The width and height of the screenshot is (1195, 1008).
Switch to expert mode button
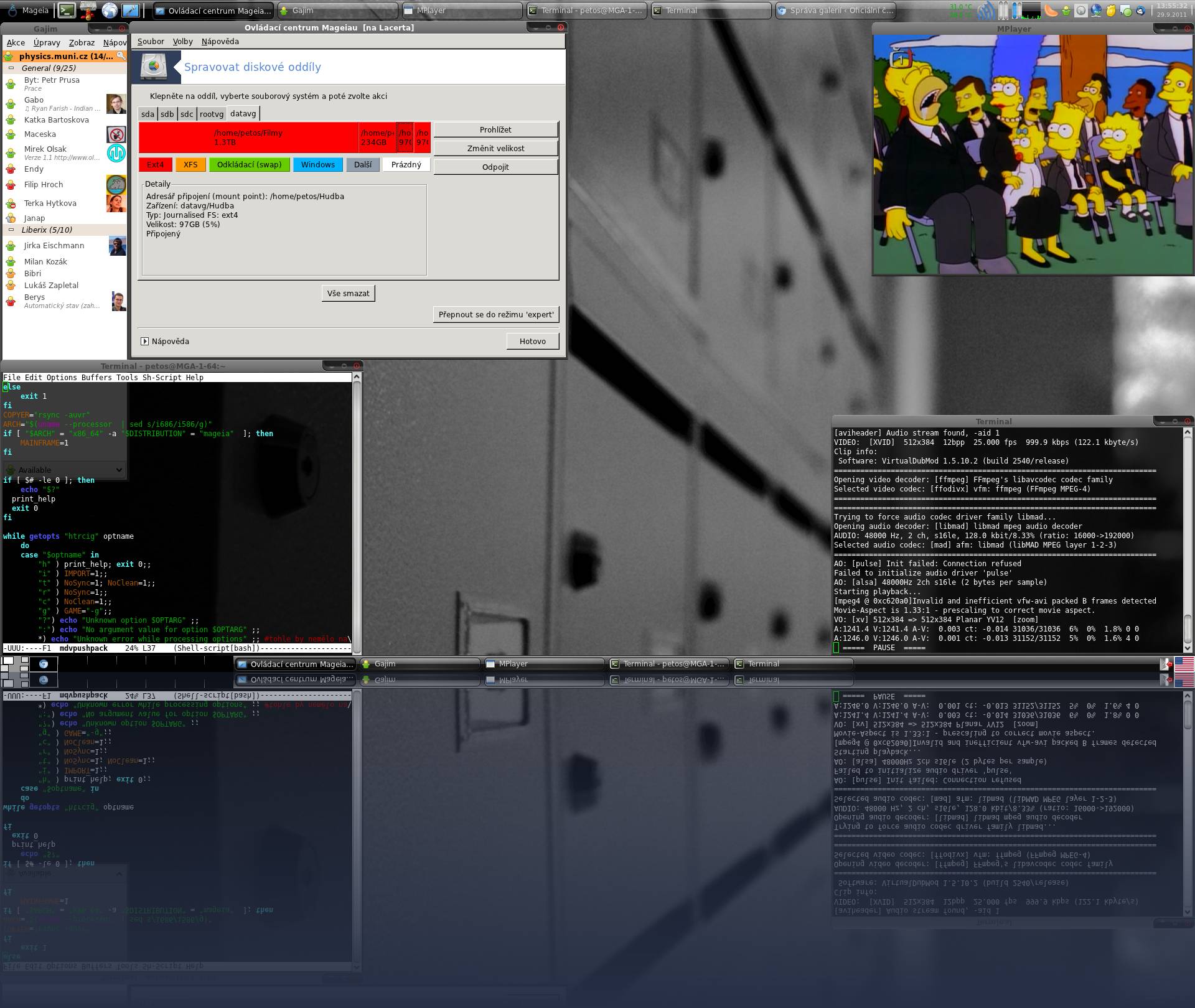495,314
